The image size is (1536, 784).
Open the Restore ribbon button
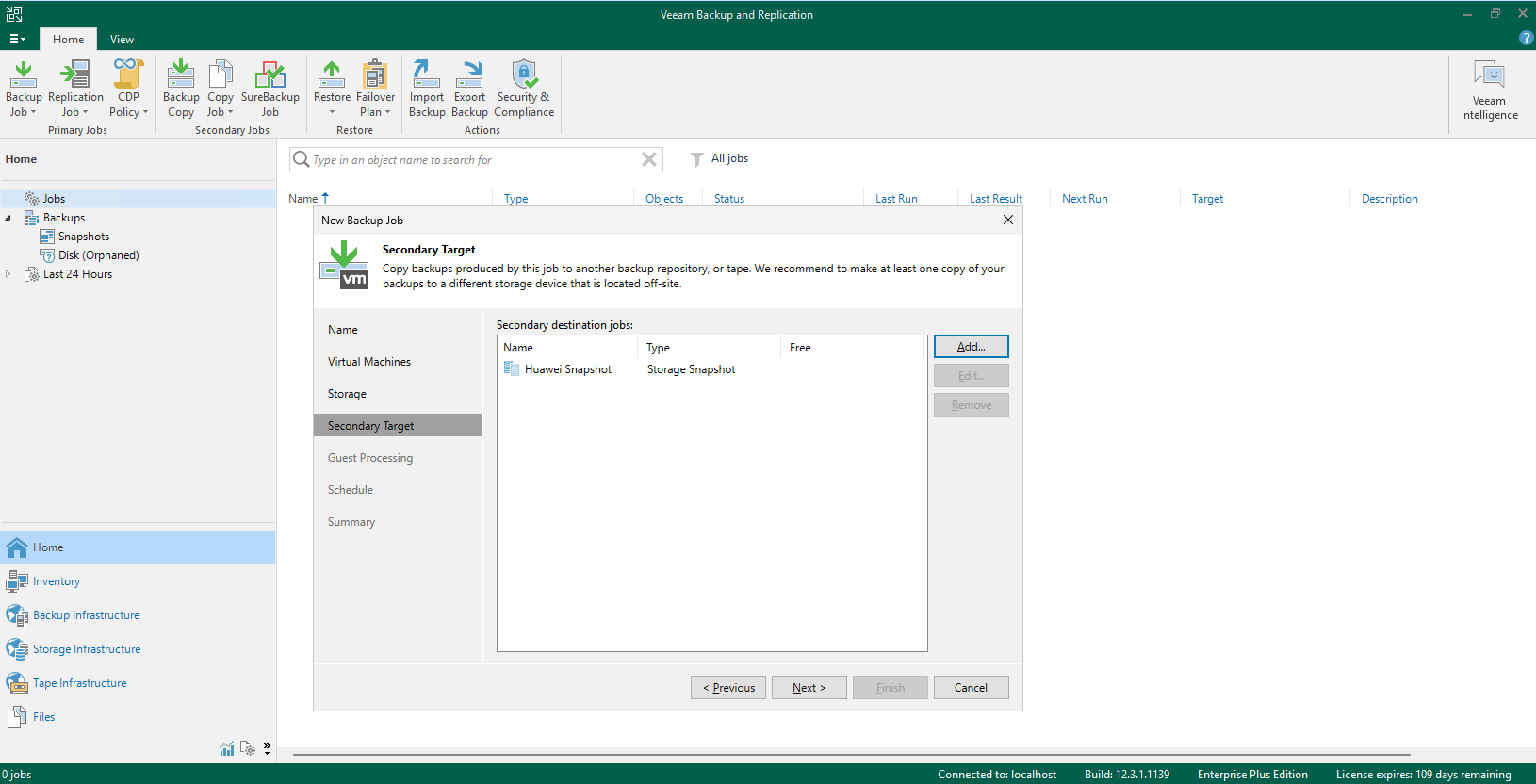332,90
